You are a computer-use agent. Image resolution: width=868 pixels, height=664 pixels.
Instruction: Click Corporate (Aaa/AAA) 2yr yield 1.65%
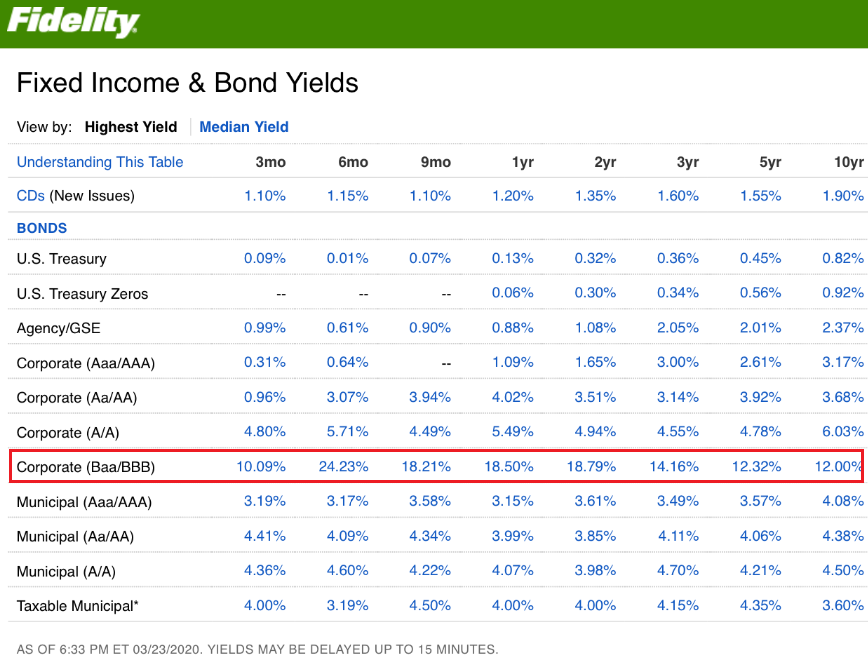[595, 363]
